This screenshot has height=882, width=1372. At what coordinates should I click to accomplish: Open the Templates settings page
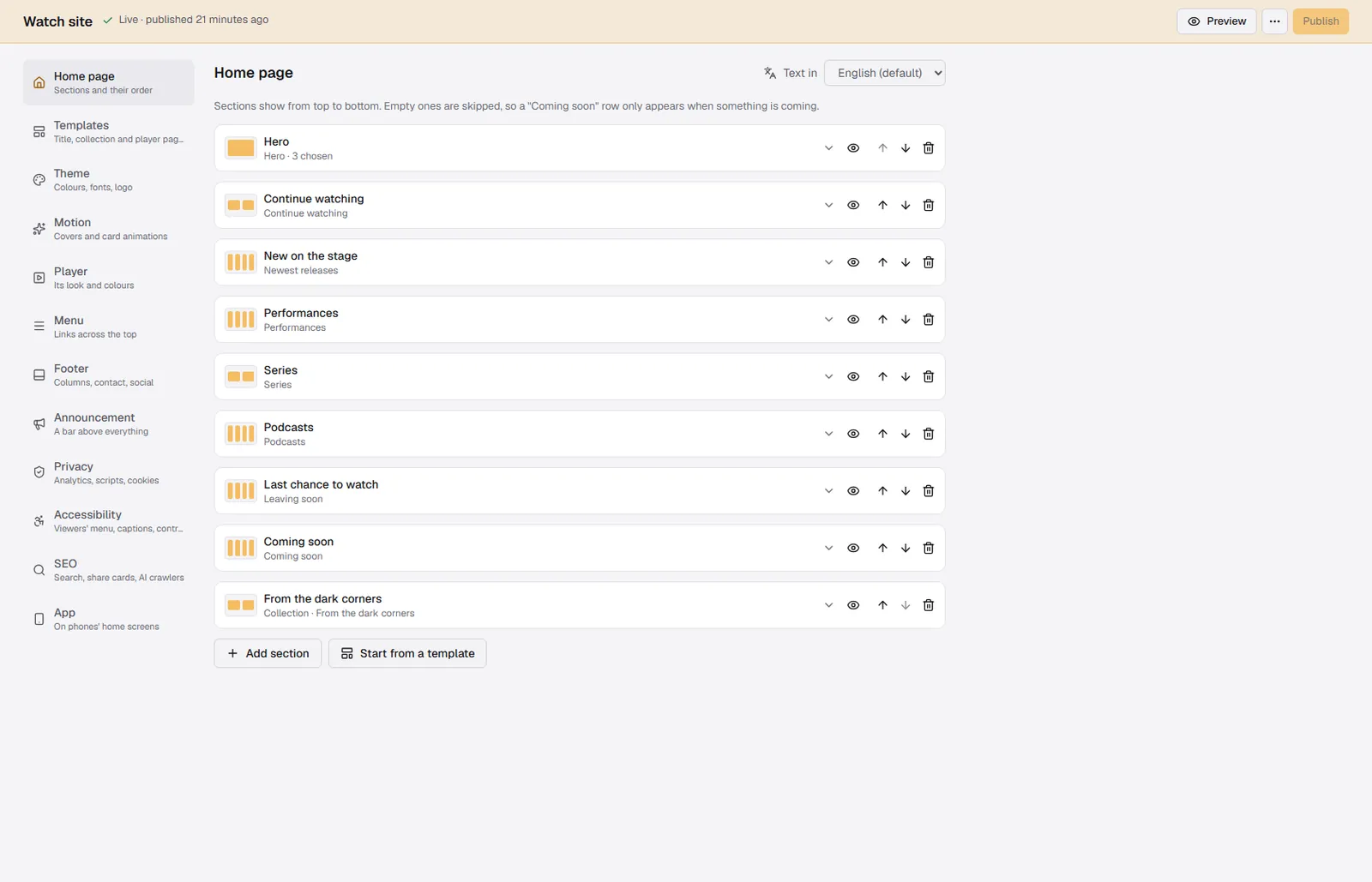[109, 131]
